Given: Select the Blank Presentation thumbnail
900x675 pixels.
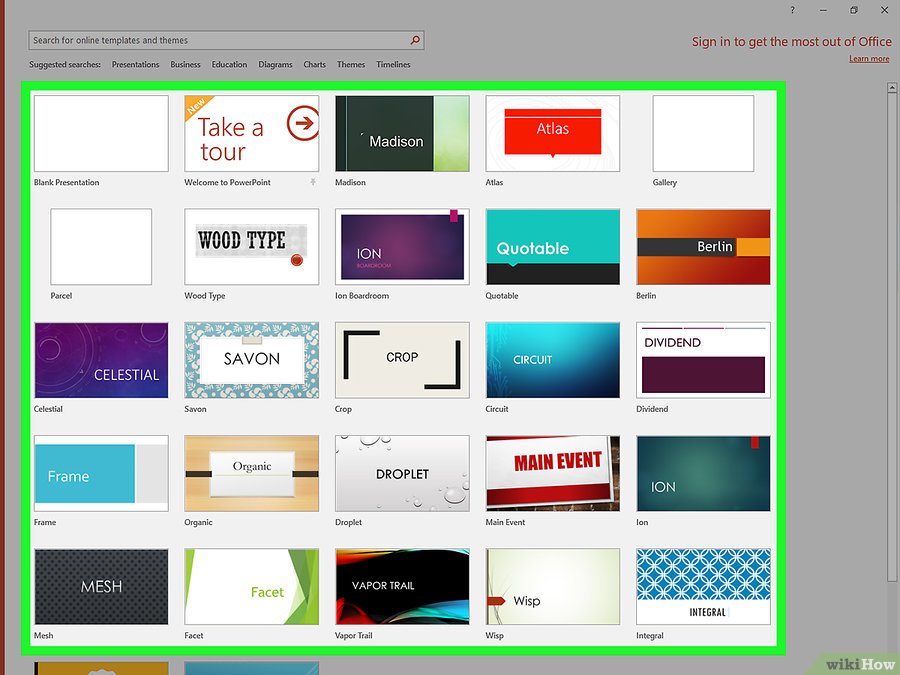Looking at the screenshot, I should pos(101,134).
